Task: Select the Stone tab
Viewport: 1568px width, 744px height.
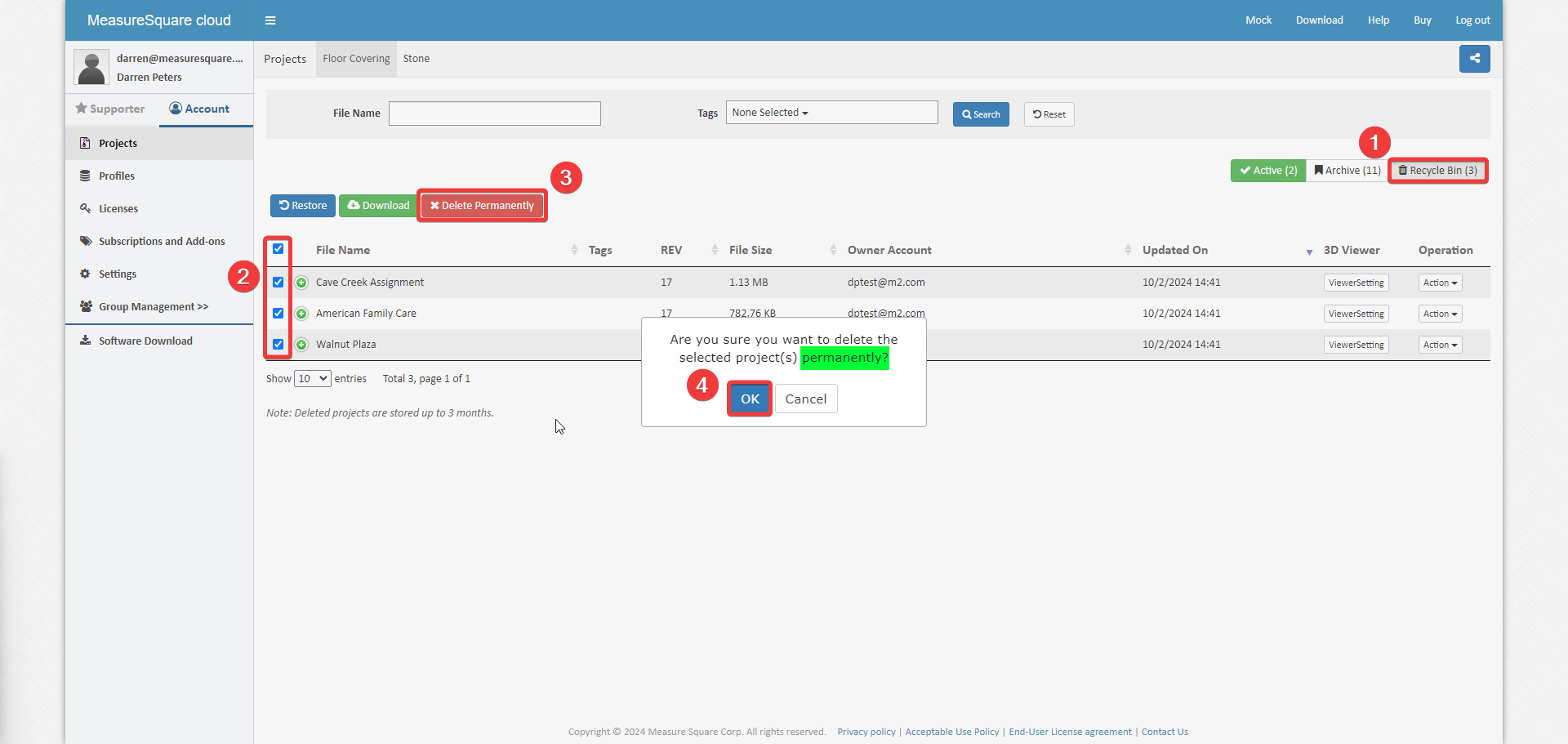Action: (416, 59)
